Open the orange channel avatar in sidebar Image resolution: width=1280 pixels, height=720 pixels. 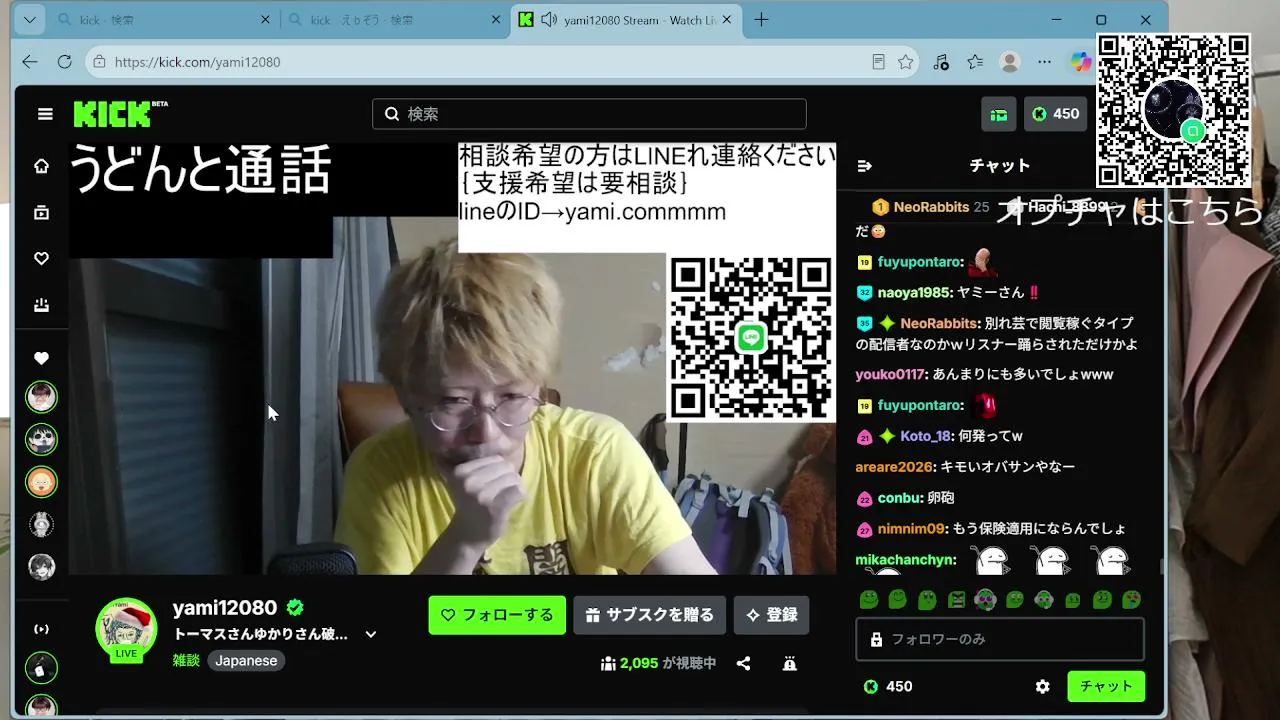pos(41,482)
